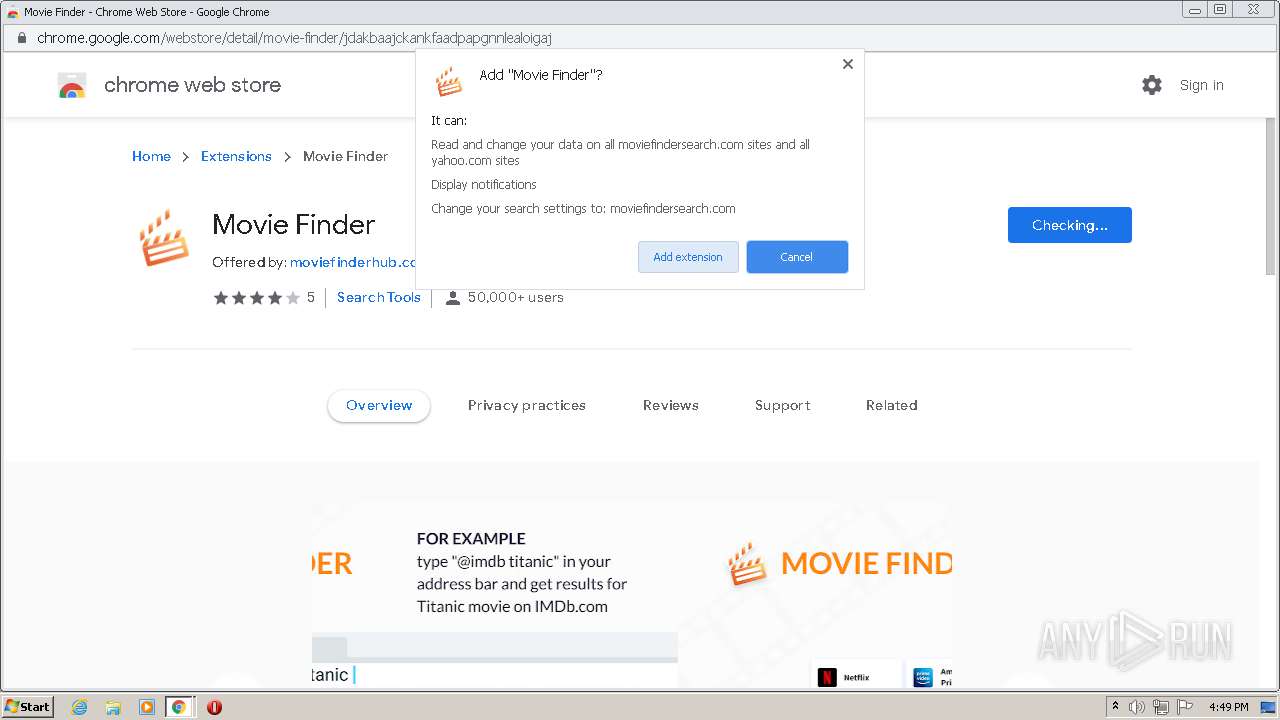Image resolution: width=1280 pixels, height=720 pixels.
Task: Open File Explorer from taskbar
Action: click(x=113, y=707)
